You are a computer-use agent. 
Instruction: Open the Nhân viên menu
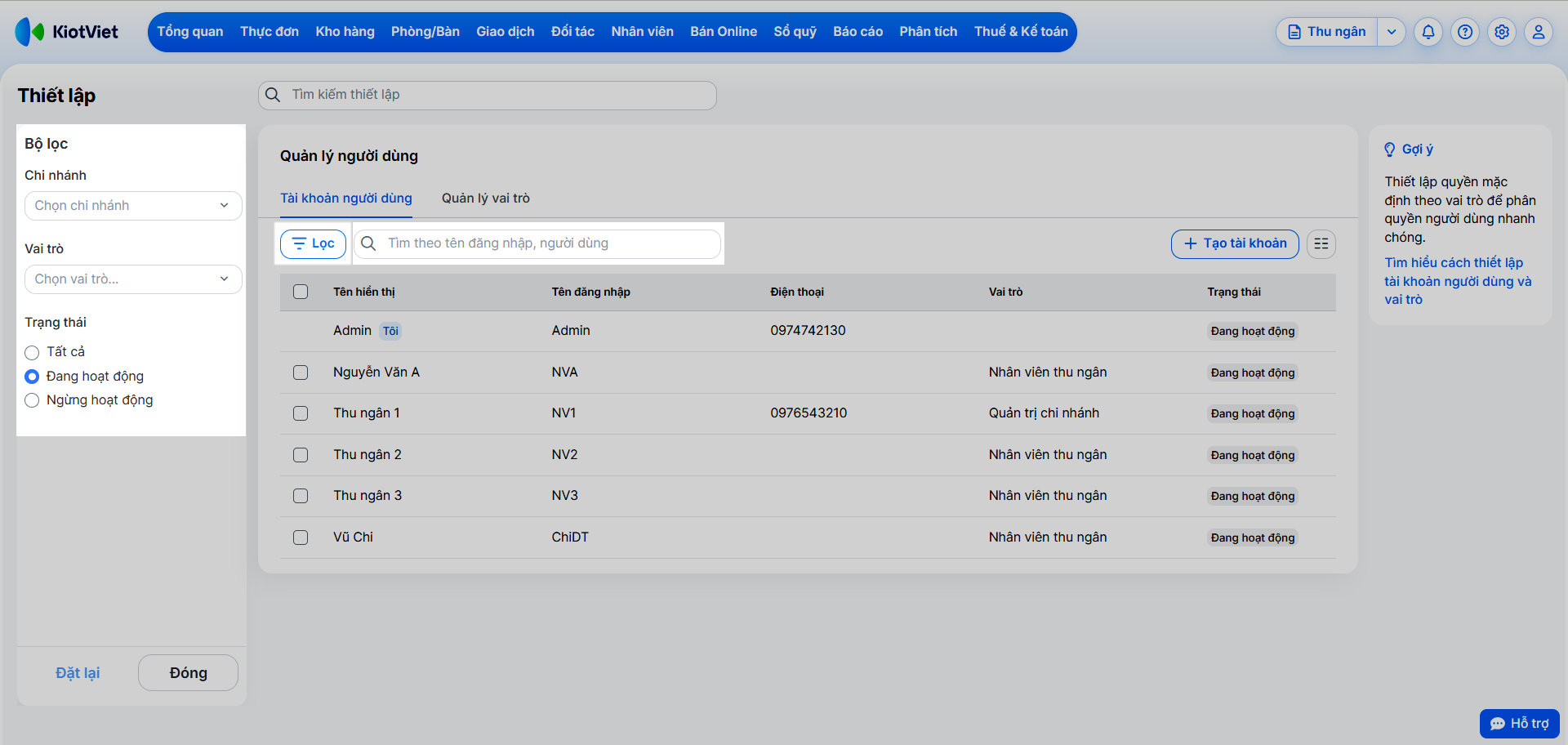coord(643,32)
